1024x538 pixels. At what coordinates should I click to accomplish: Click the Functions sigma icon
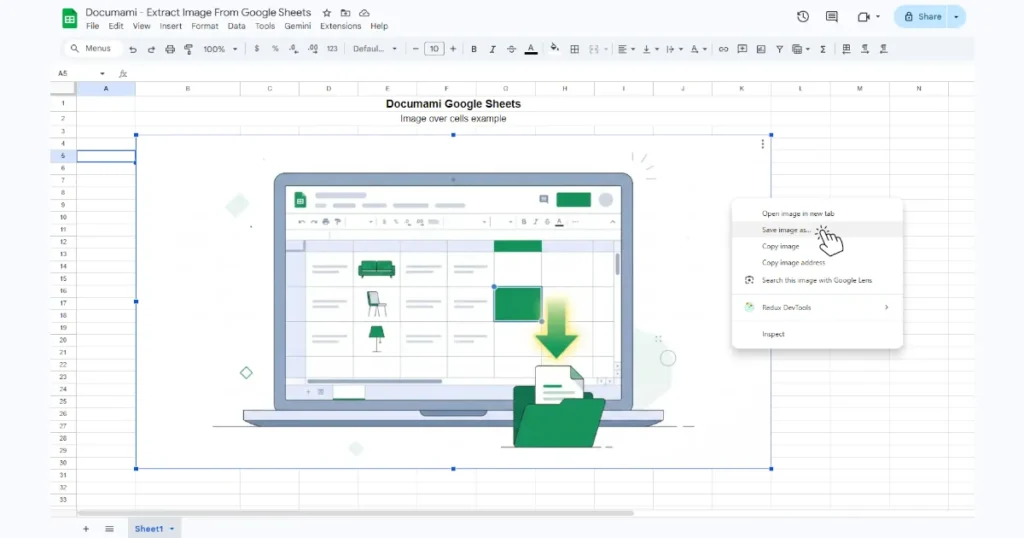(823, 49)
